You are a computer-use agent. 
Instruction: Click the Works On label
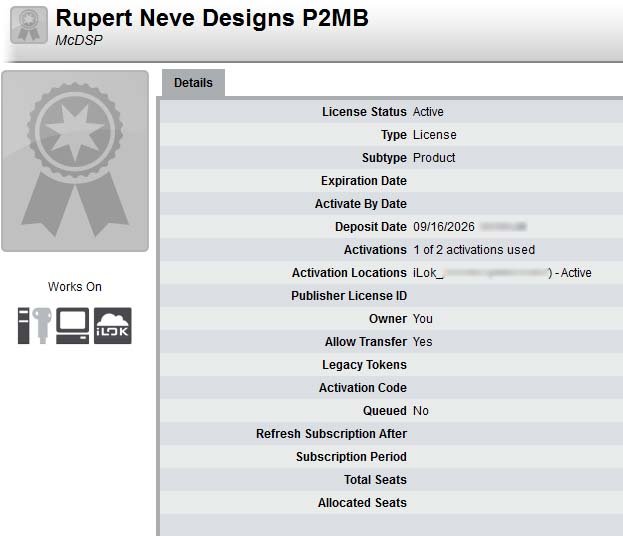[75, 287]
